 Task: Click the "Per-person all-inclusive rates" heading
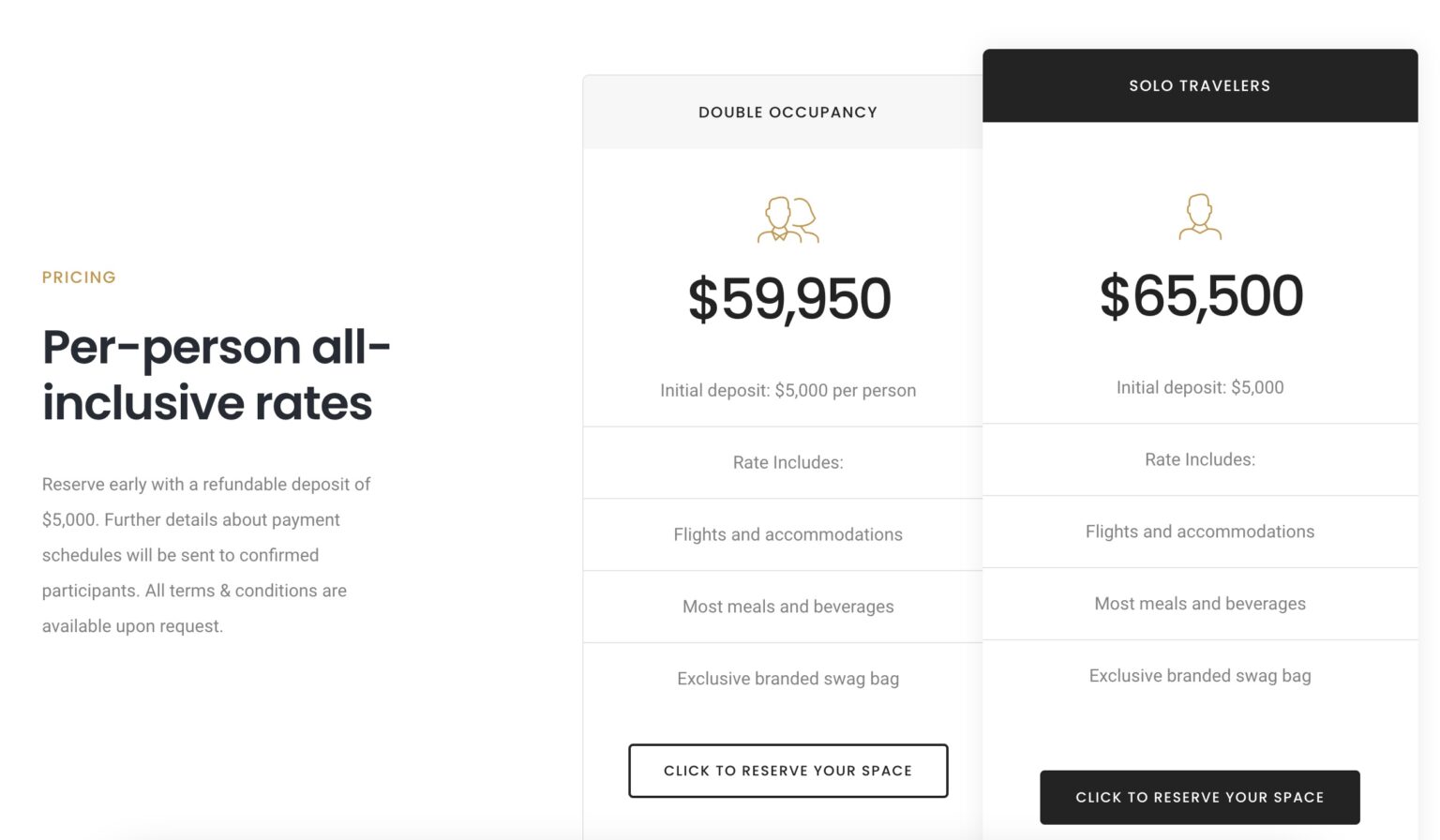coord(216,375)
